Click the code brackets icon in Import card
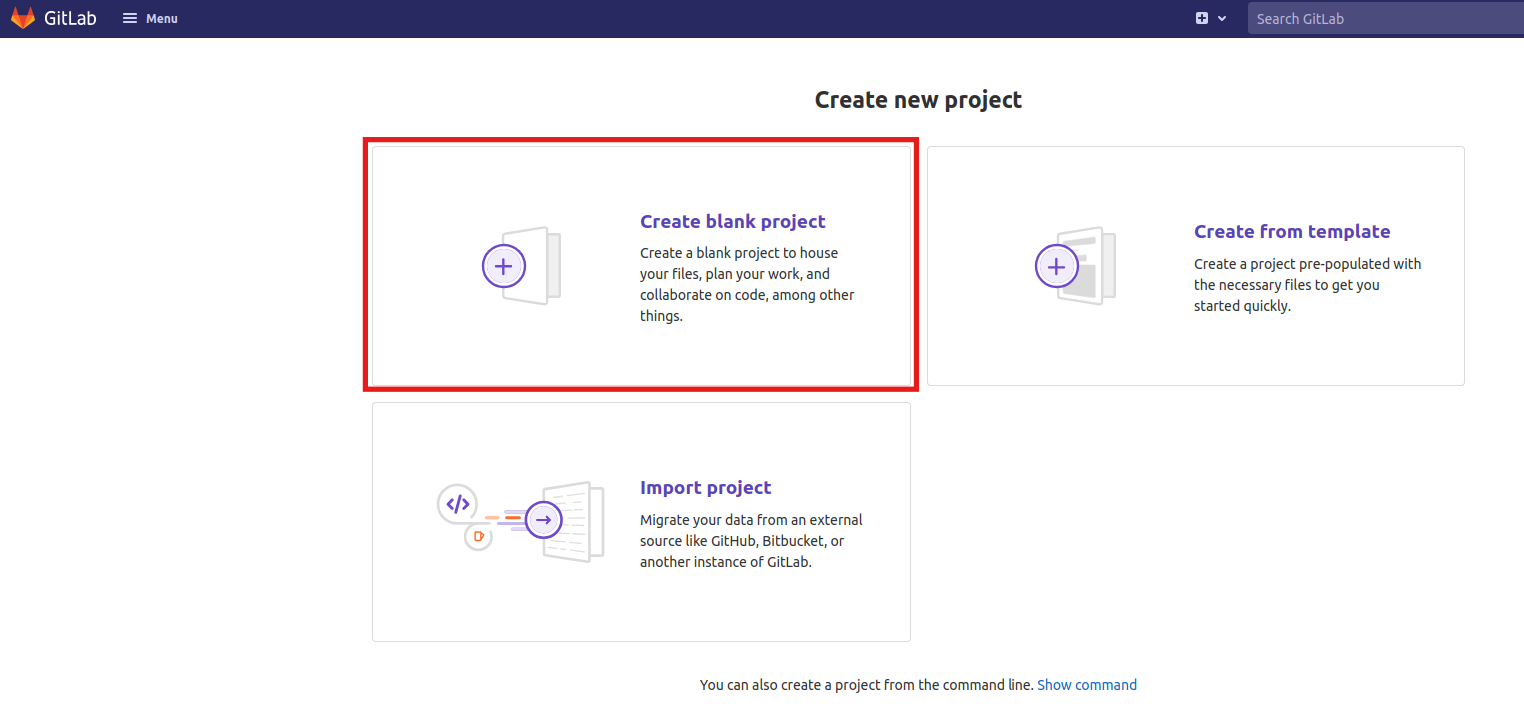 458,504
